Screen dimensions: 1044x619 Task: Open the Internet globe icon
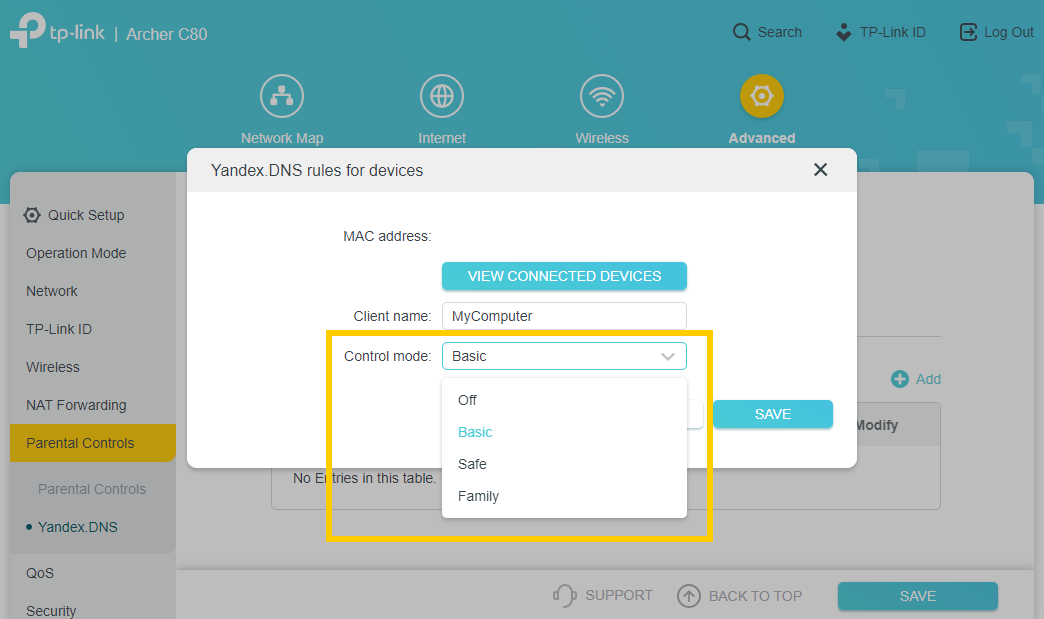[441, 97]
